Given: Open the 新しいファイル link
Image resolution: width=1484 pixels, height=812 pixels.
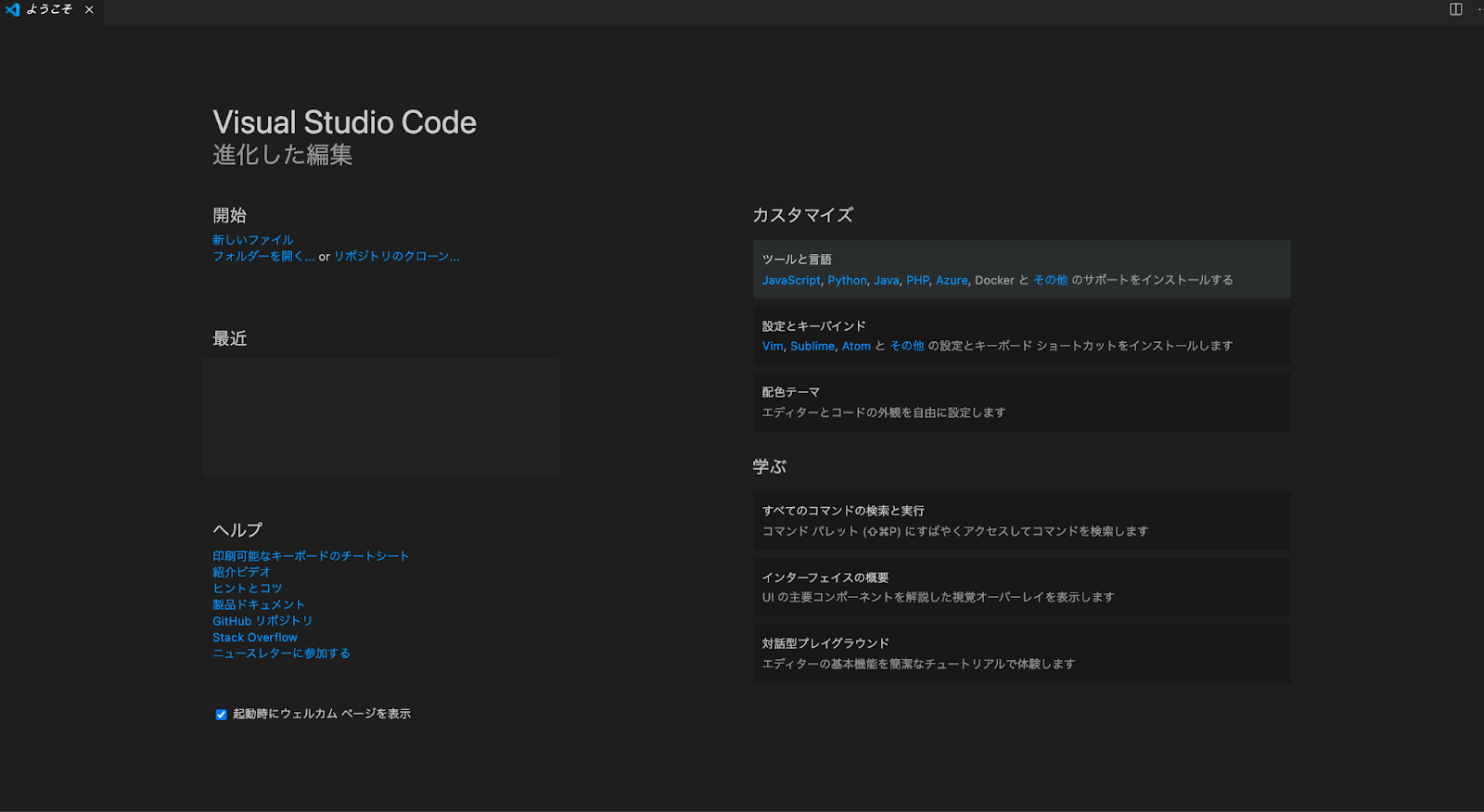Looking at the screenshot, I should tap(252, 240).
